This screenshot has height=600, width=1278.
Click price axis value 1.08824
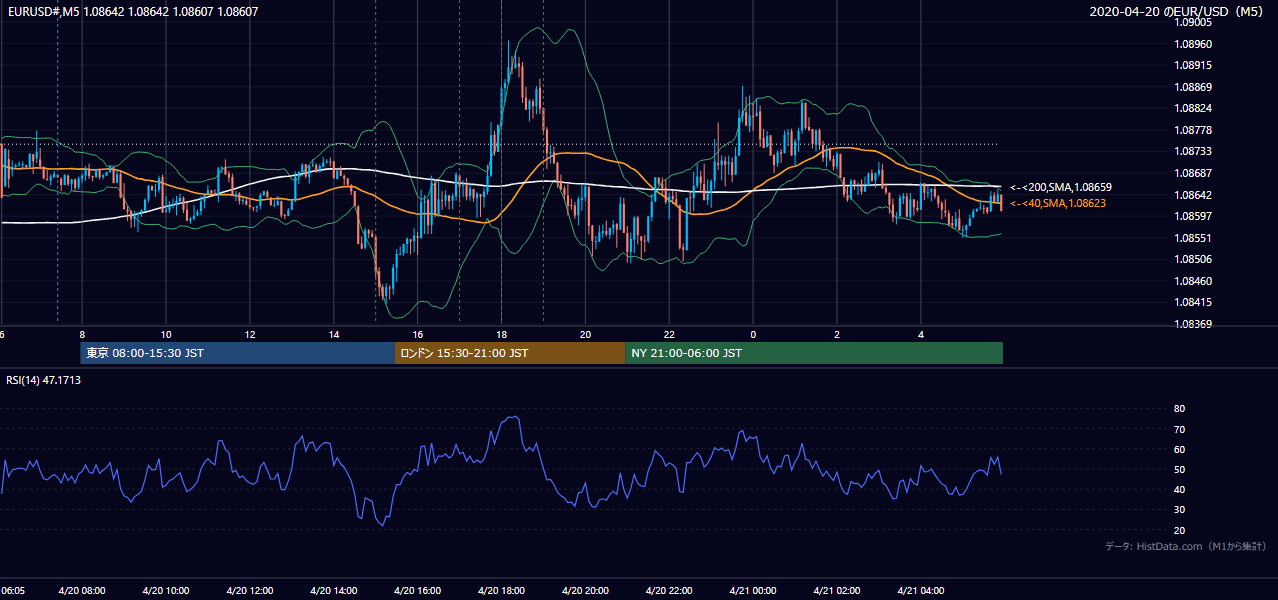coord(1194,108)
